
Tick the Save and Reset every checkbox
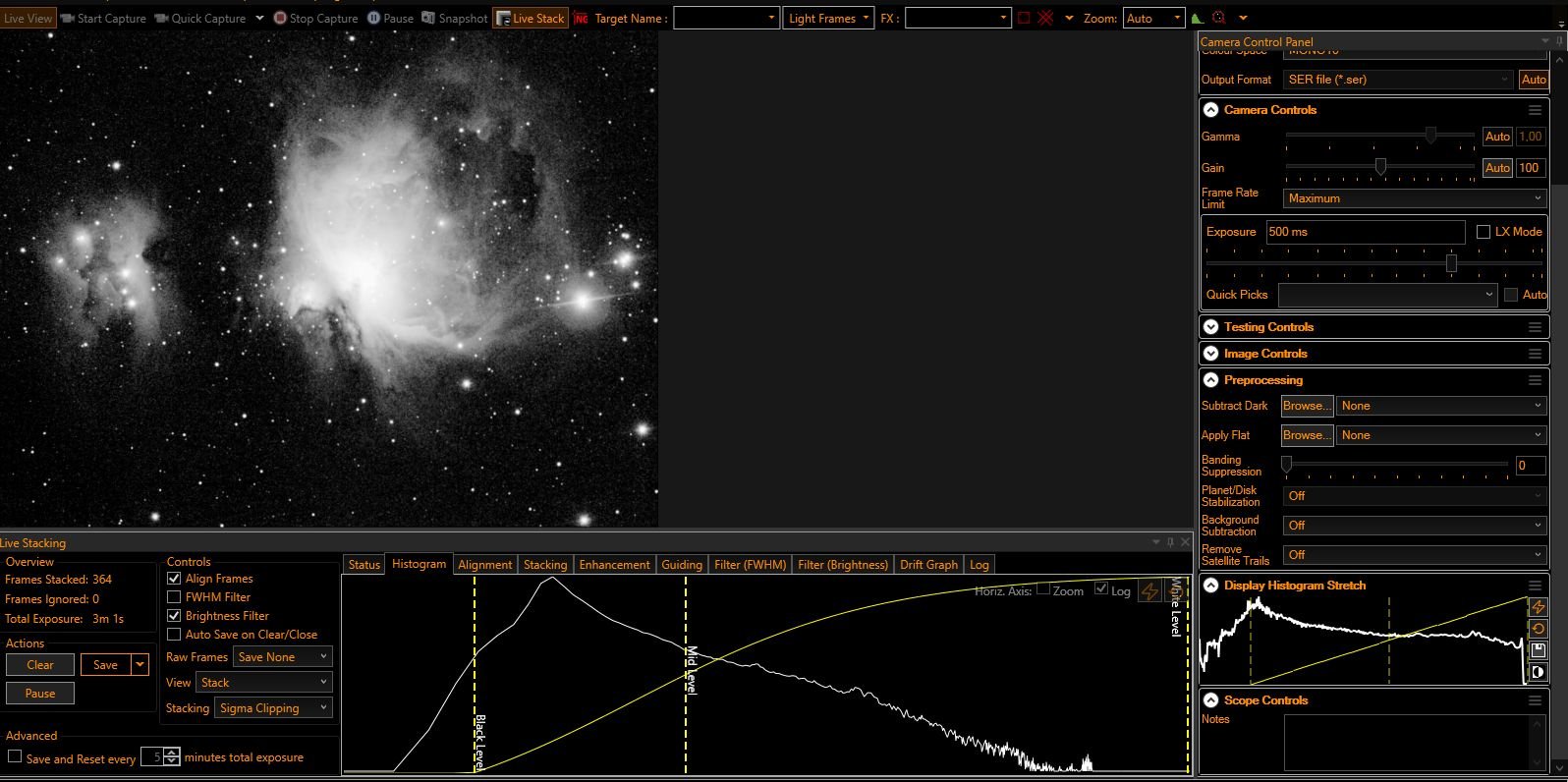point(15,756)
